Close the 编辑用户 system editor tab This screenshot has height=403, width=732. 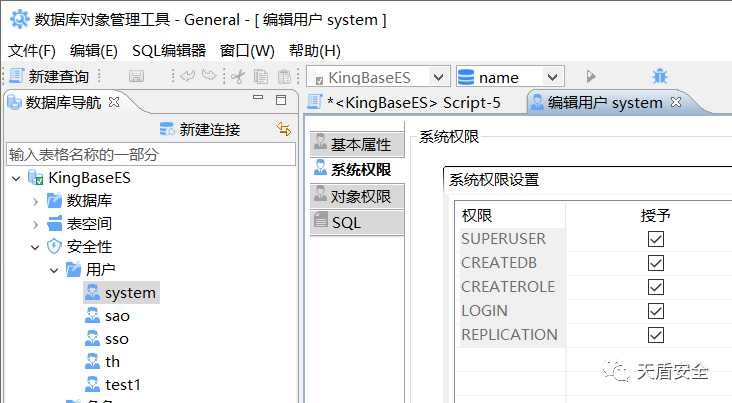[676, 102]
